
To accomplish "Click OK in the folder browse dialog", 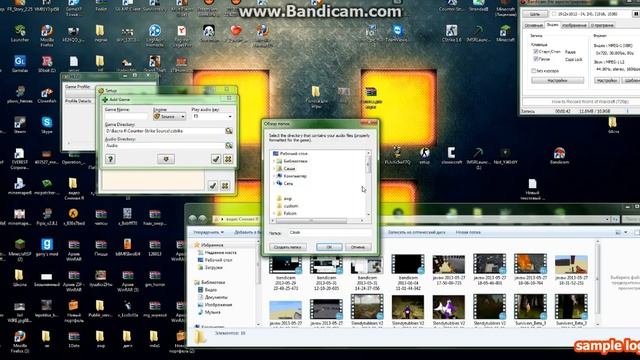I will [329, 247].
